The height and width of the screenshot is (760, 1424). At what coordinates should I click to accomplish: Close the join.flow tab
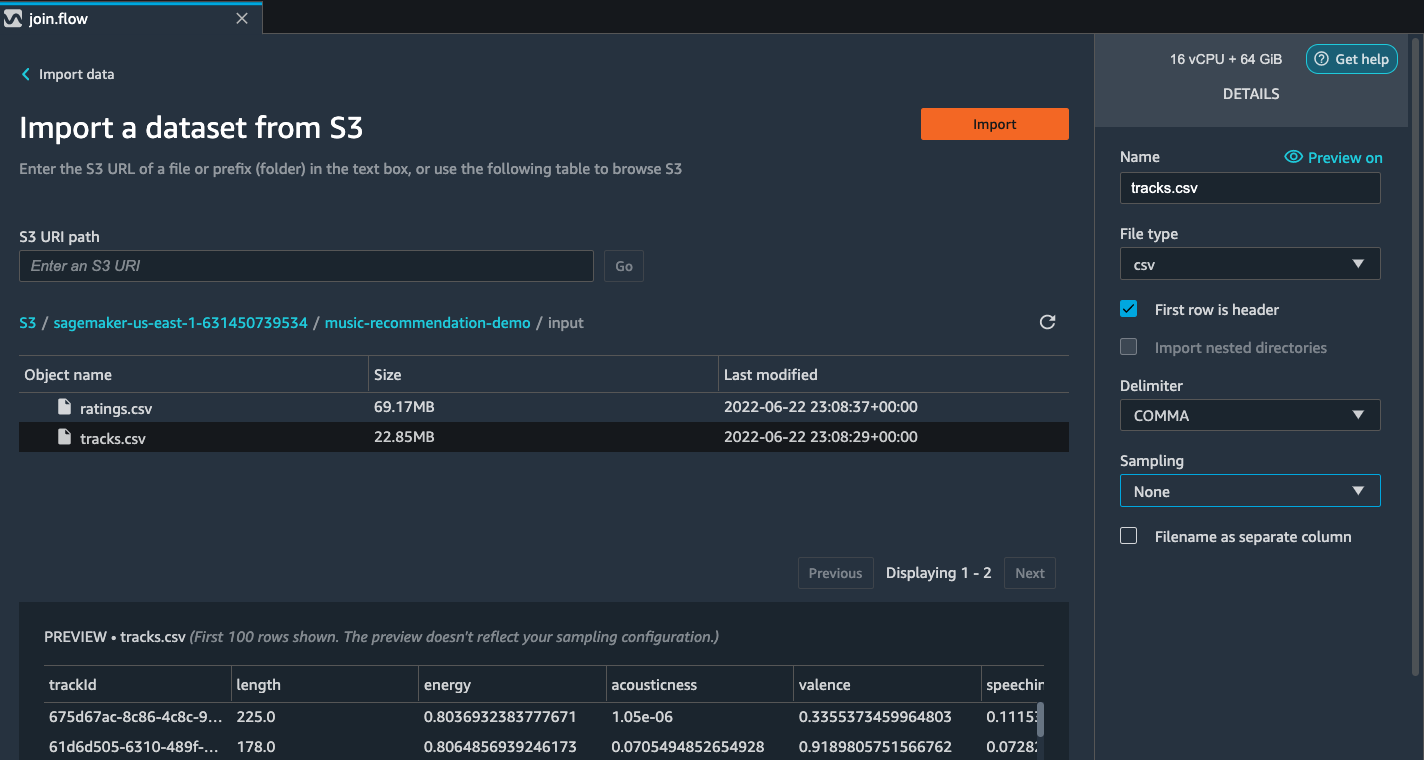(x=242, y=18)
